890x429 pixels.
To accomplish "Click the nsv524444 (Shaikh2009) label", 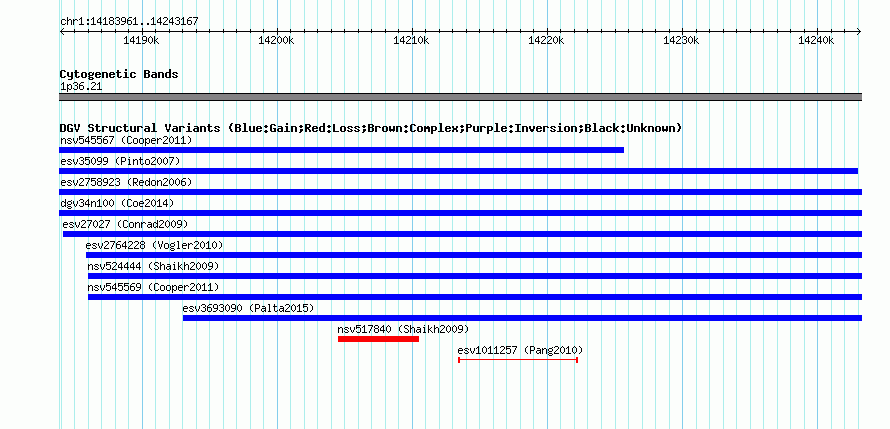I will coord(153,266).
